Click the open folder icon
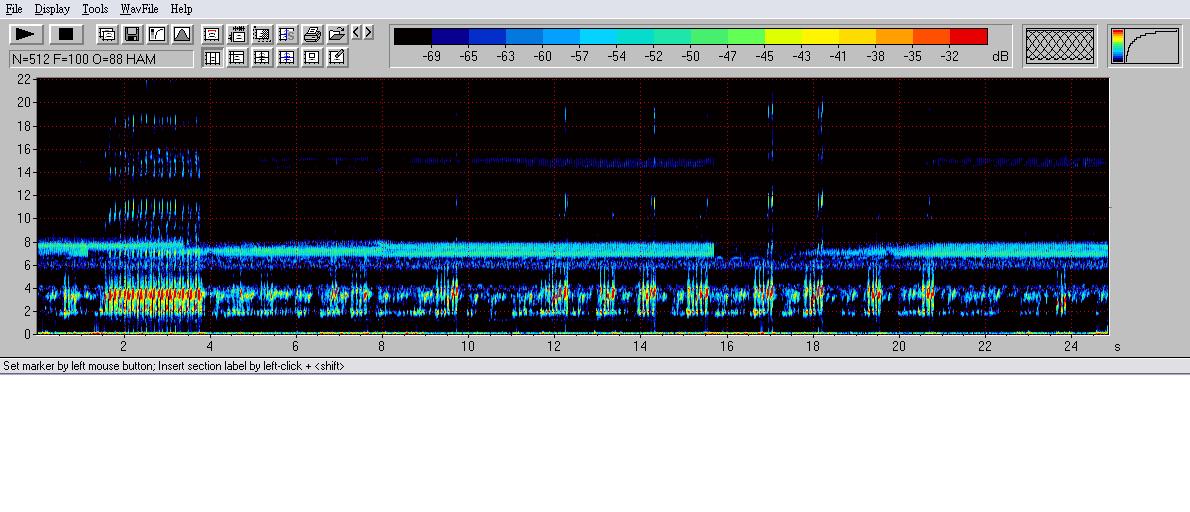 pos(337,34)
